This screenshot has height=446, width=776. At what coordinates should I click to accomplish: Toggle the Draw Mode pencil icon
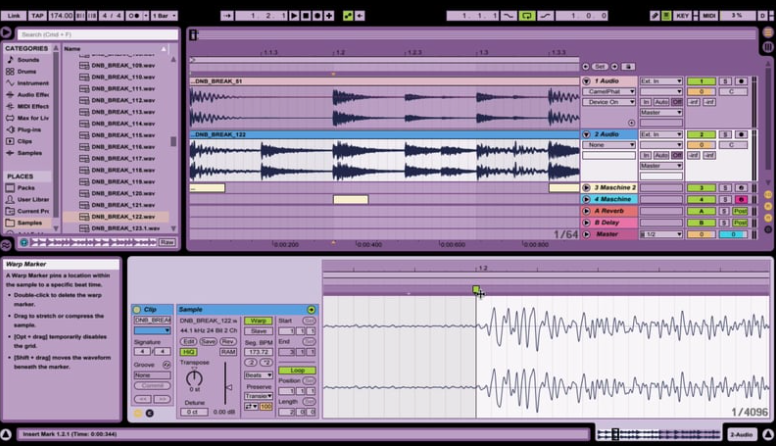tap(655, 16)
